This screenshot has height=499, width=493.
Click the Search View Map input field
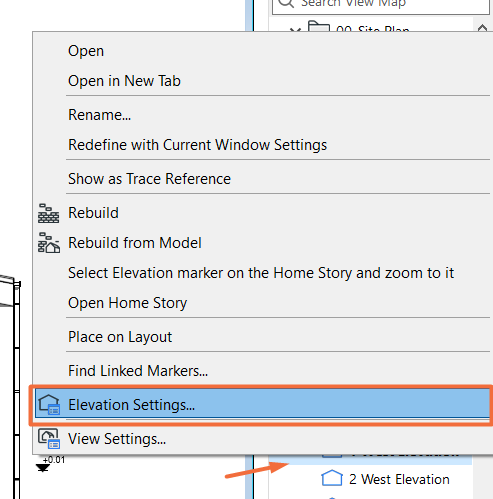pyautogui.click(x=381, y=5)
